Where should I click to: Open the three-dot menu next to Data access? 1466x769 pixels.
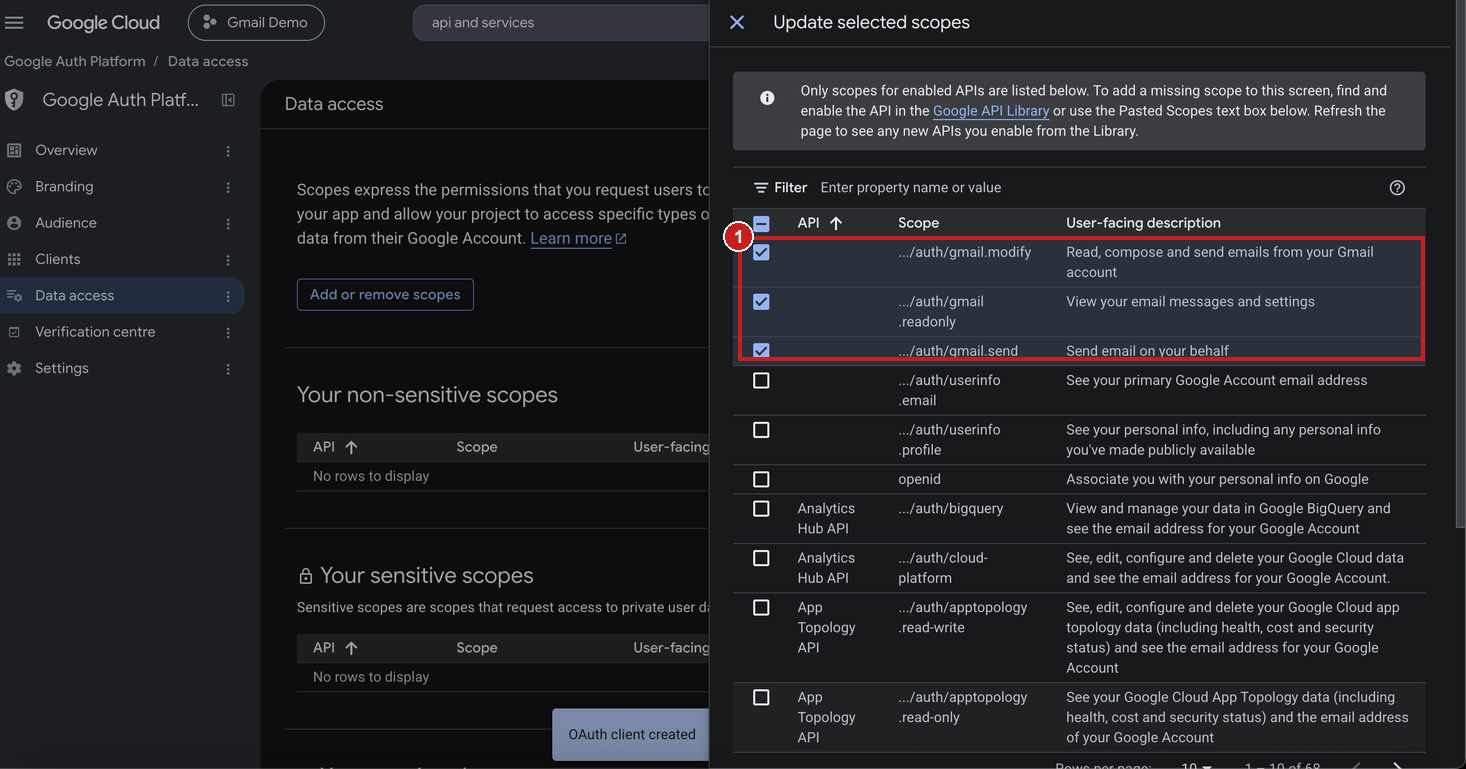(x=228, y=296)
